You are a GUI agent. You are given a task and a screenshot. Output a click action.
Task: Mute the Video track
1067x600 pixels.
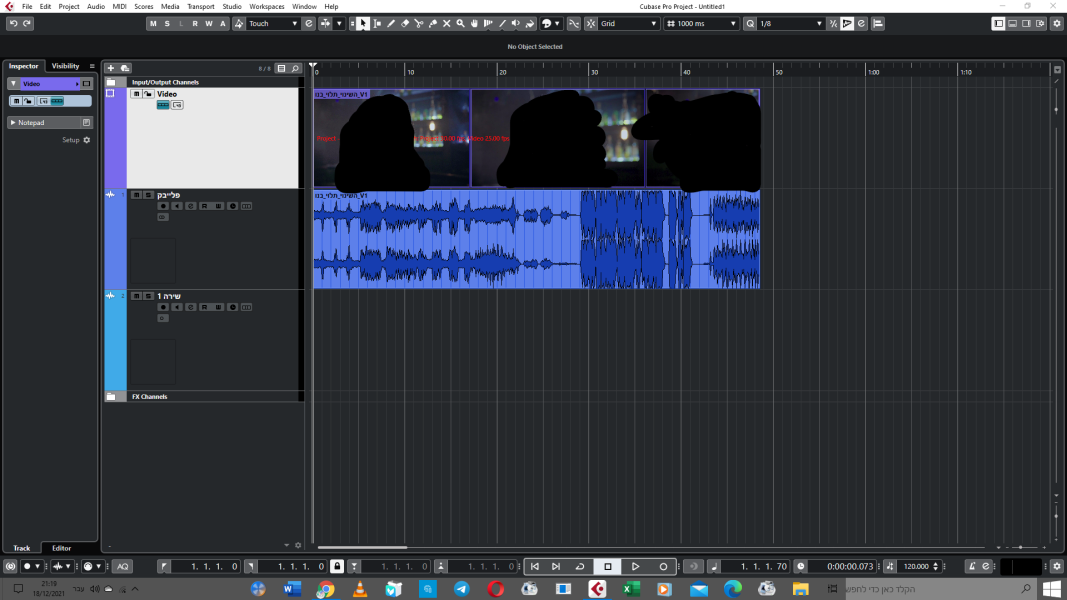pos(136,94)
